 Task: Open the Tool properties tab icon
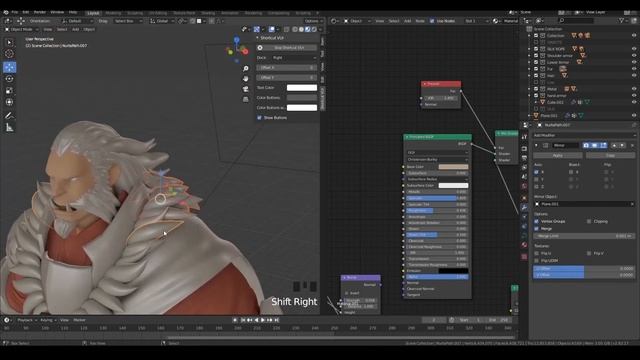click(524, 138)
